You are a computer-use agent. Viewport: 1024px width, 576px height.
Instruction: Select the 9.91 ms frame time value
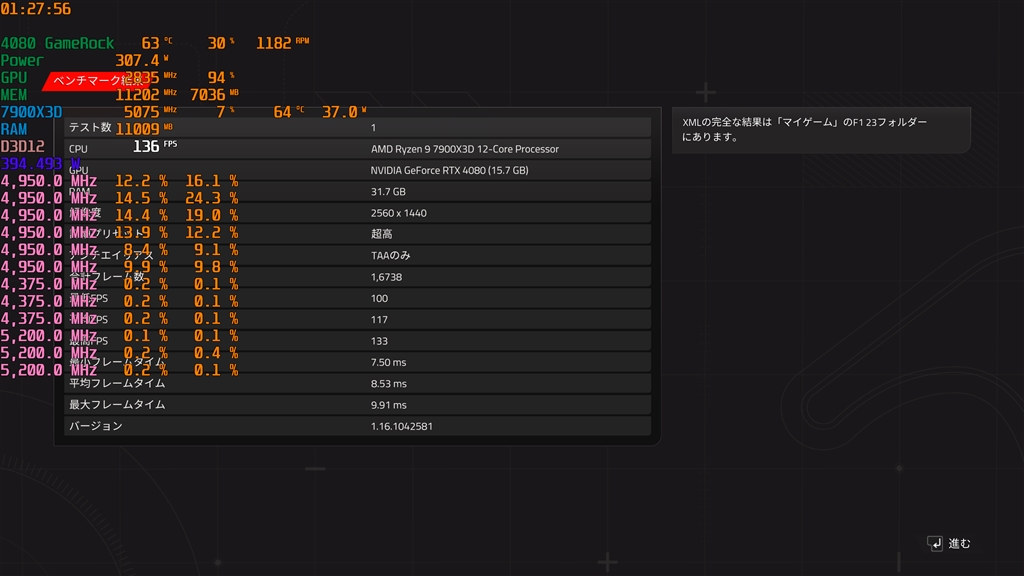tap(388, 405)
